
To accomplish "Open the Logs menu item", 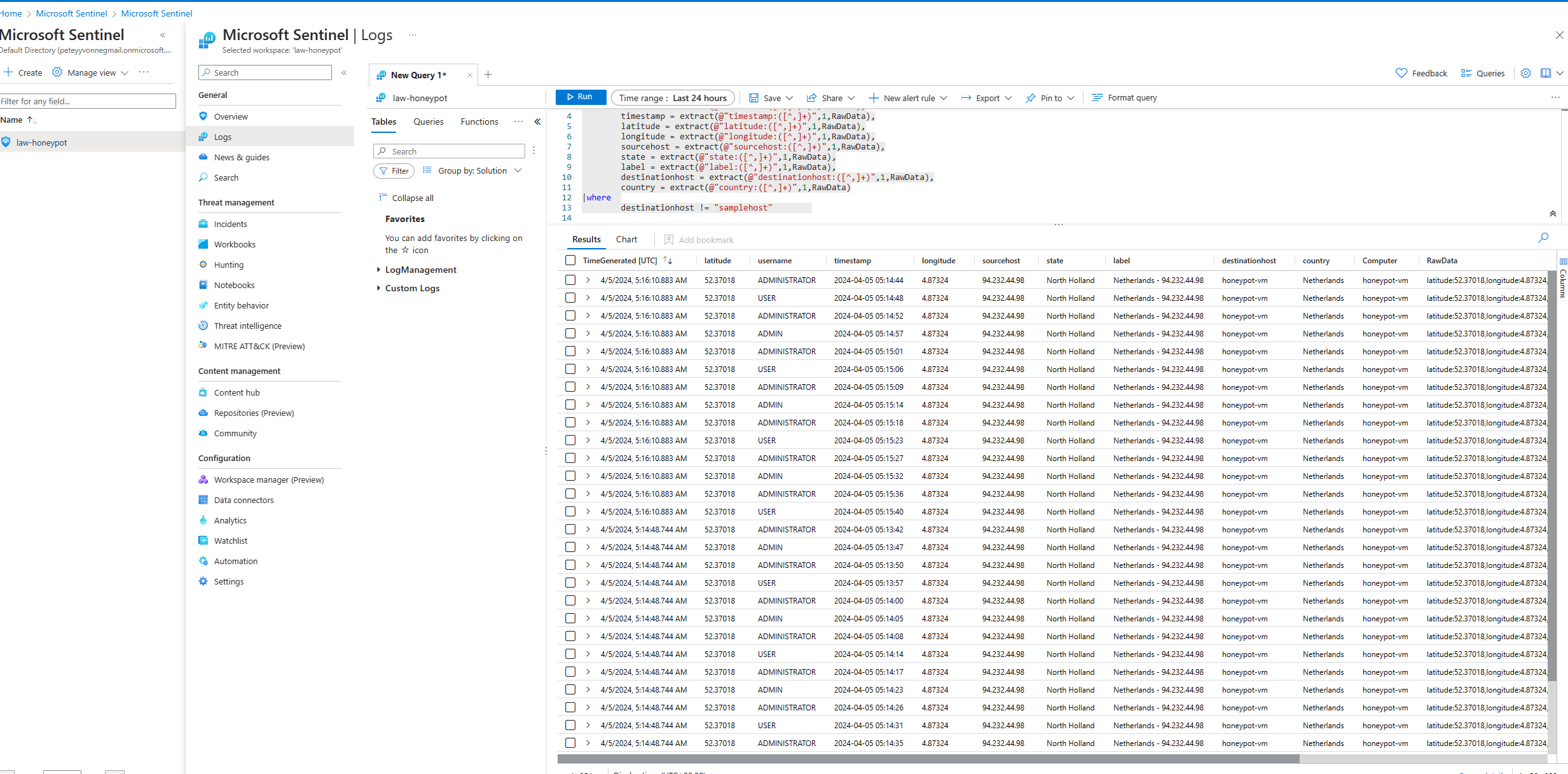I will coord(270,137).
